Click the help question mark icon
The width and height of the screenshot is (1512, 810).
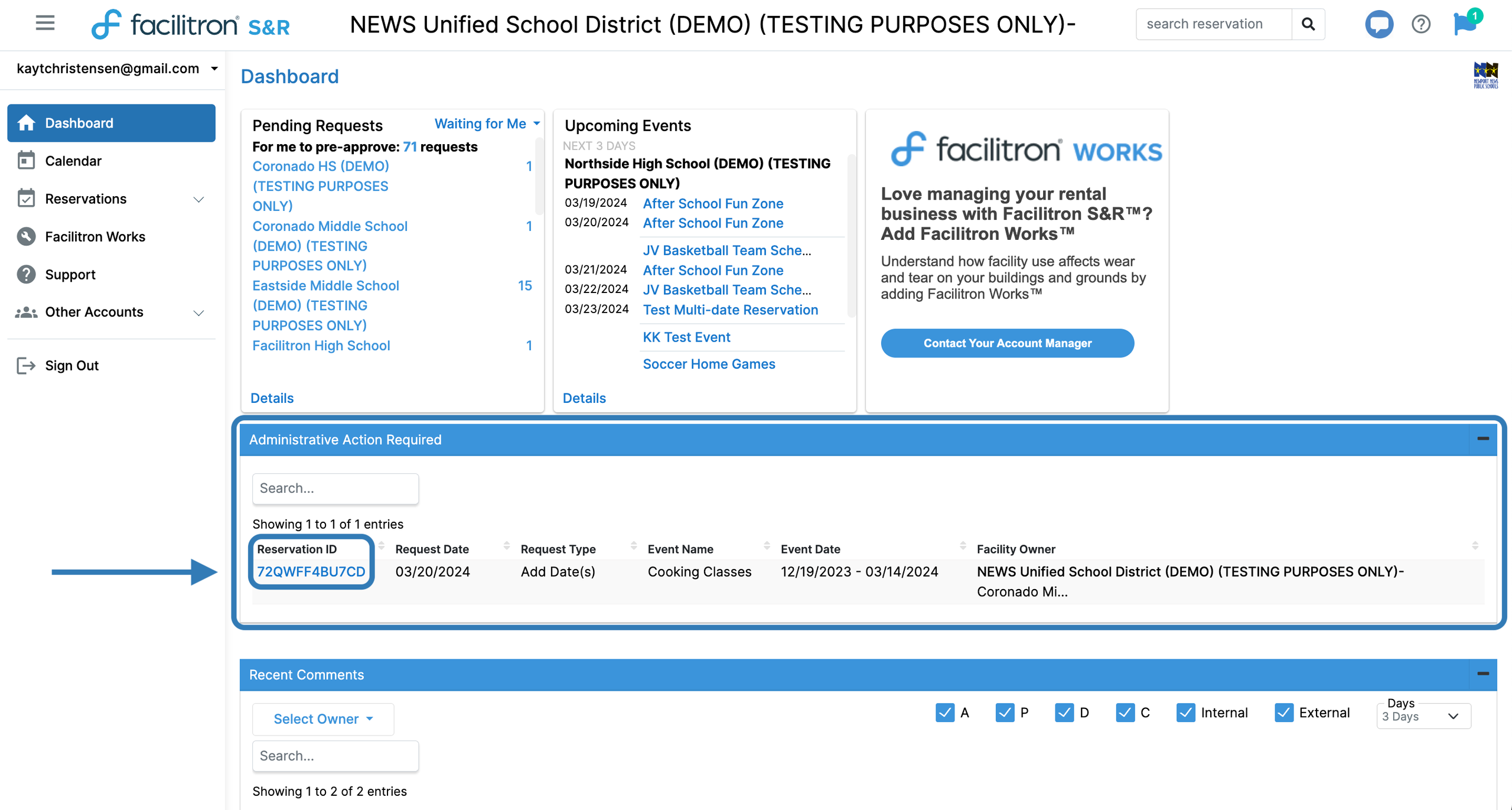[1420, 24]
